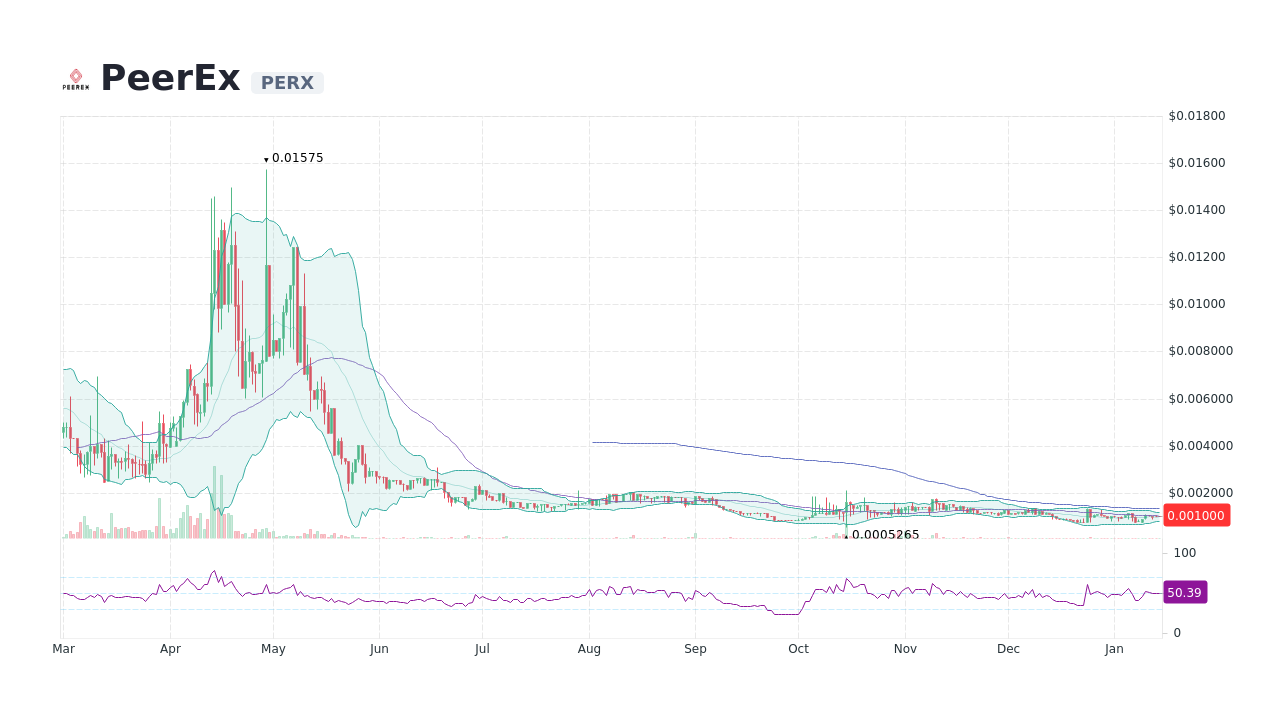The image size is (1280, 720).
Task: Click the 0.0005265 low price marker
Action: click(x=885, y=535)
